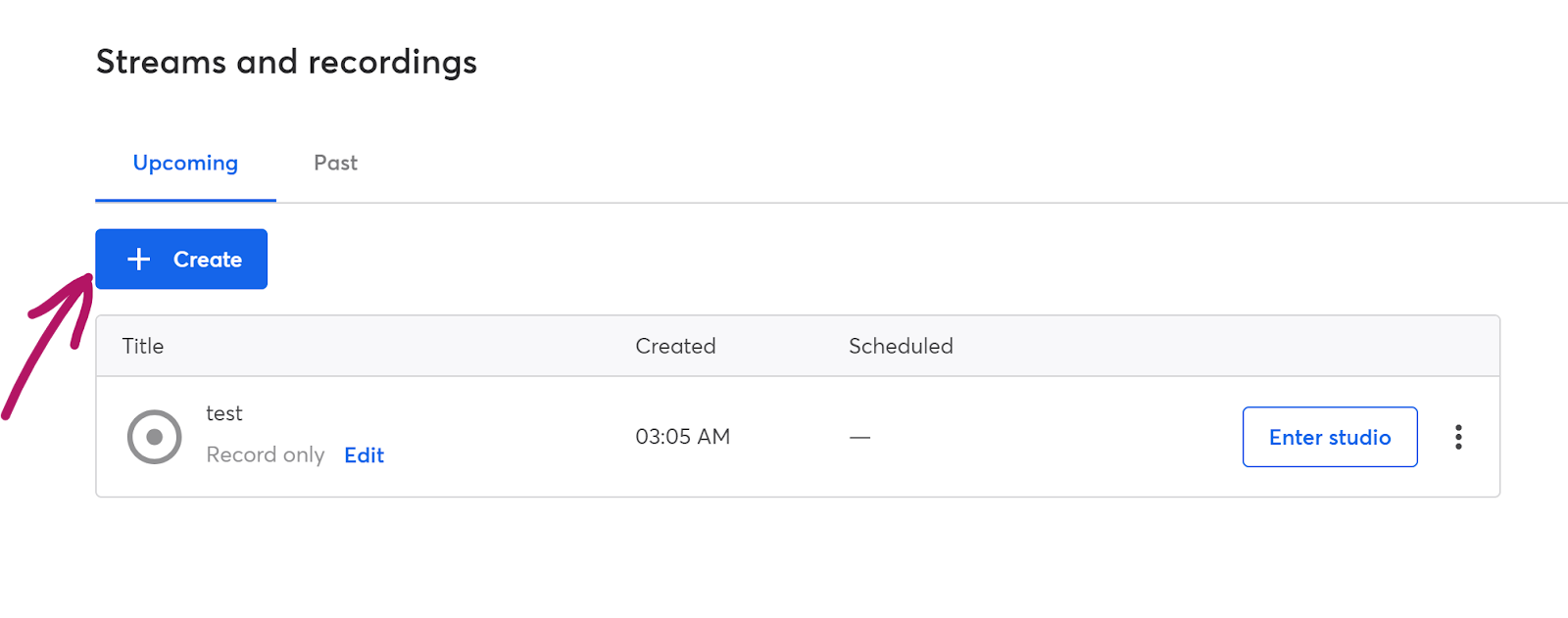Click the Enter studio button
The image size is (1568, 618).
point(1330,437)
